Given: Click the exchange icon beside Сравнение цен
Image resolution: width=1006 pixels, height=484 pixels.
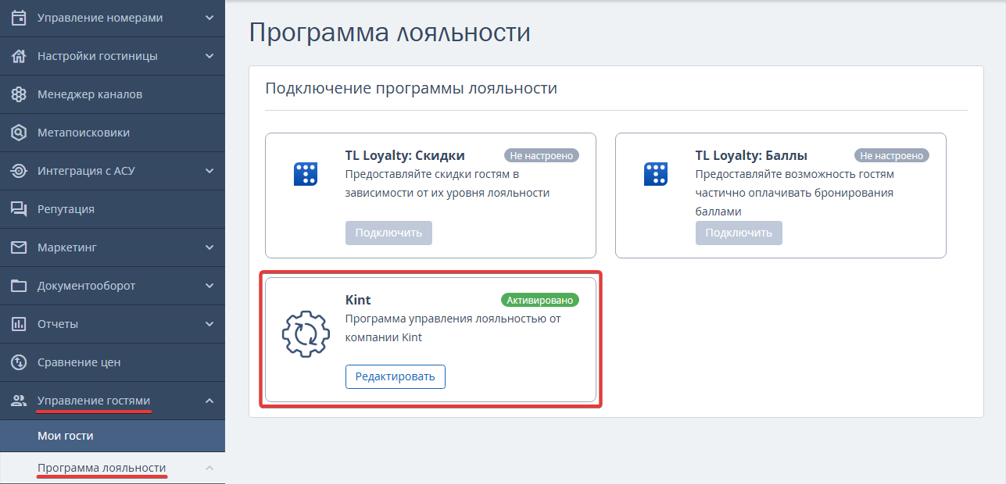Looking at the screenshot, I should pyautogui.click(x=19, y=362).
